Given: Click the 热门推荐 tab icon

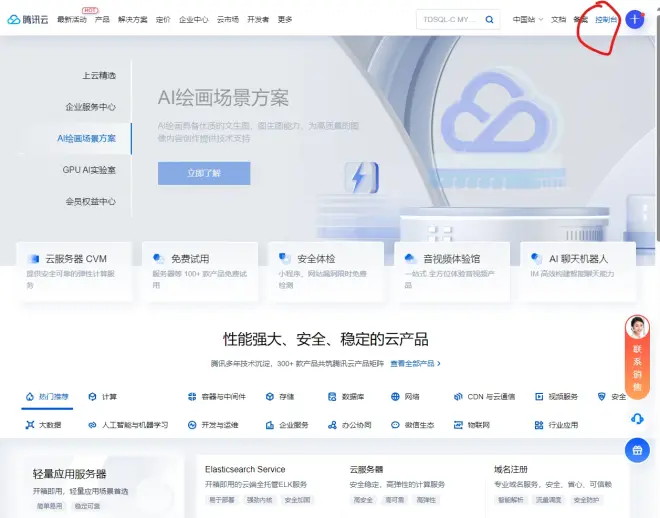Looking at the screenshot, I should 29,396.
